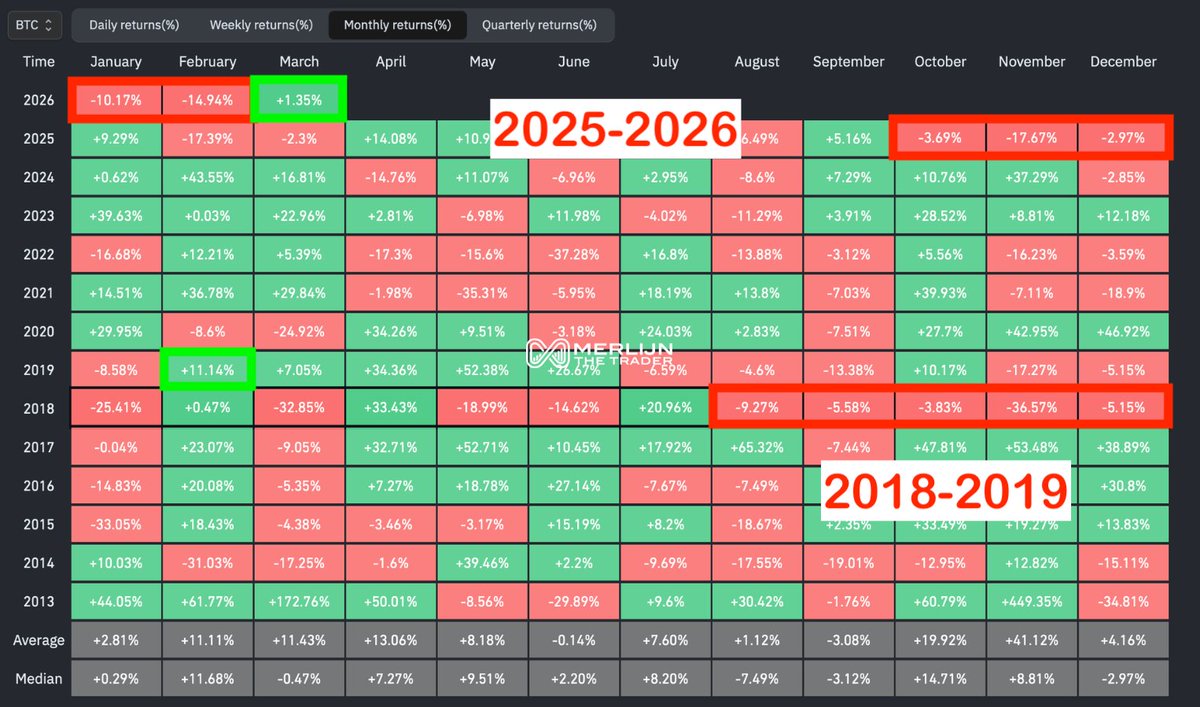The width and height of the screenshot is (1200, 707).
Task: Select the Median August value -7.49%
Action: click(757, 679)
